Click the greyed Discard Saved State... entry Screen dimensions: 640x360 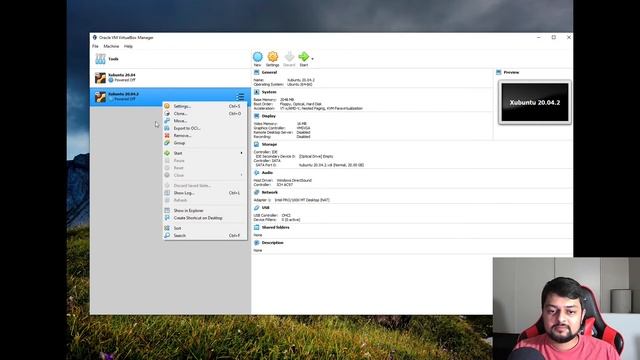point(204,185)
